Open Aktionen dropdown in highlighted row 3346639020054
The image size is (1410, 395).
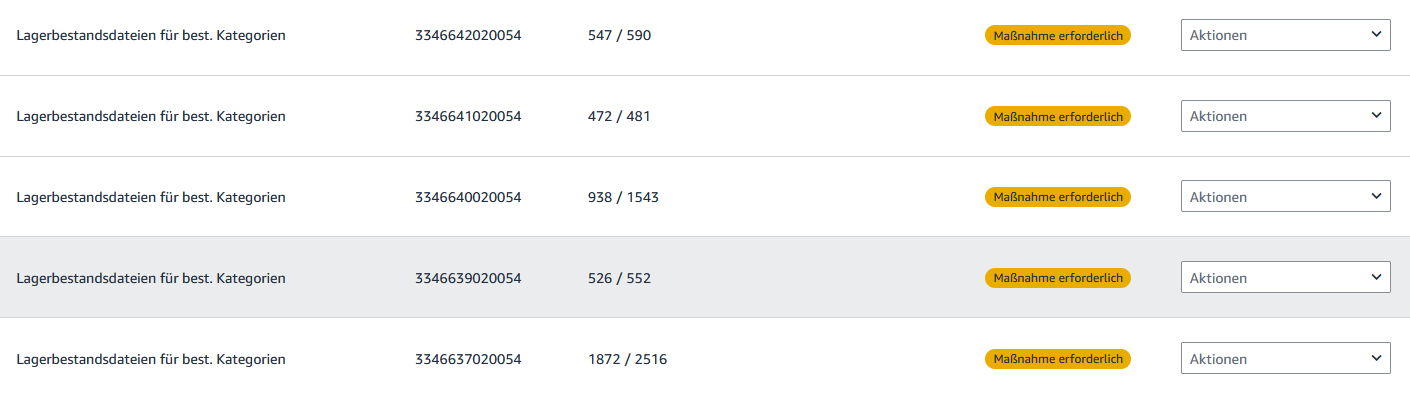coord(1285,277)
